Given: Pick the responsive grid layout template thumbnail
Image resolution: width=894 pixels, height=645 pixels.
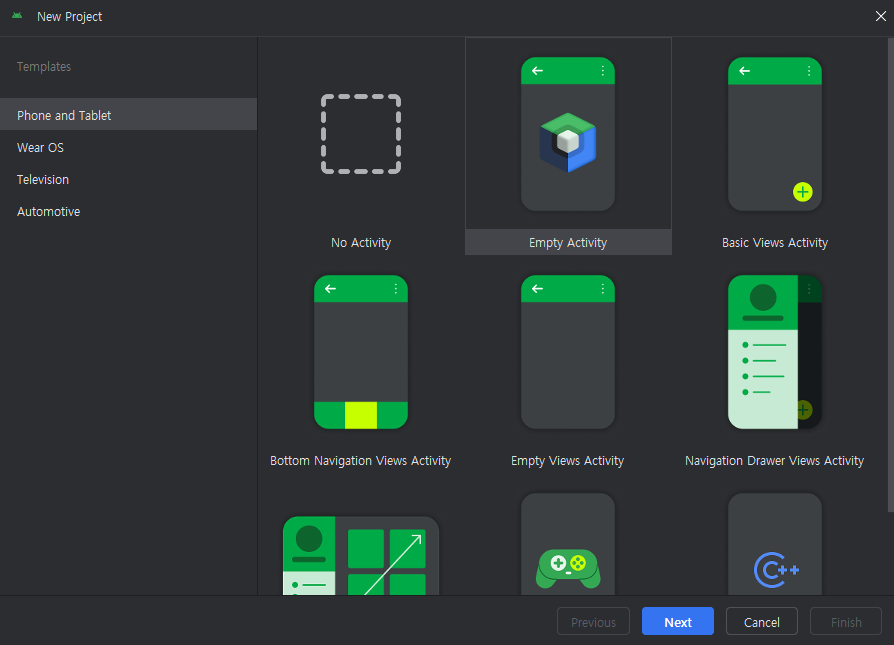Looking at the screenshot, I should pyautogui.click(x=361, y=555).
